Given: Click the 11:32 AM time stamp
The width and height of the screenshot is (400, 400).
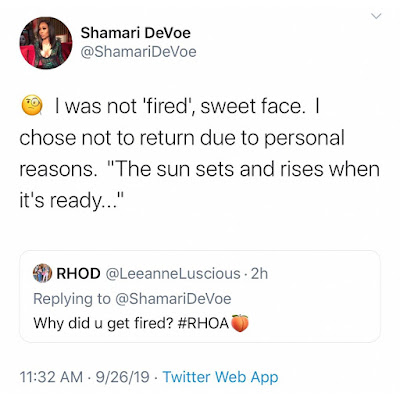Looking at the screenshot, I should coord(51,377).
